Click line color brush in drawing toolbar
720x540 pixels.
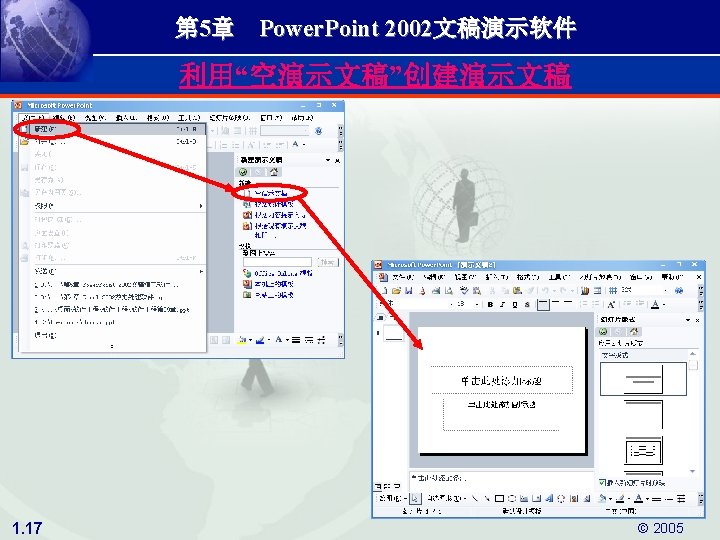(x=620, y=498)
